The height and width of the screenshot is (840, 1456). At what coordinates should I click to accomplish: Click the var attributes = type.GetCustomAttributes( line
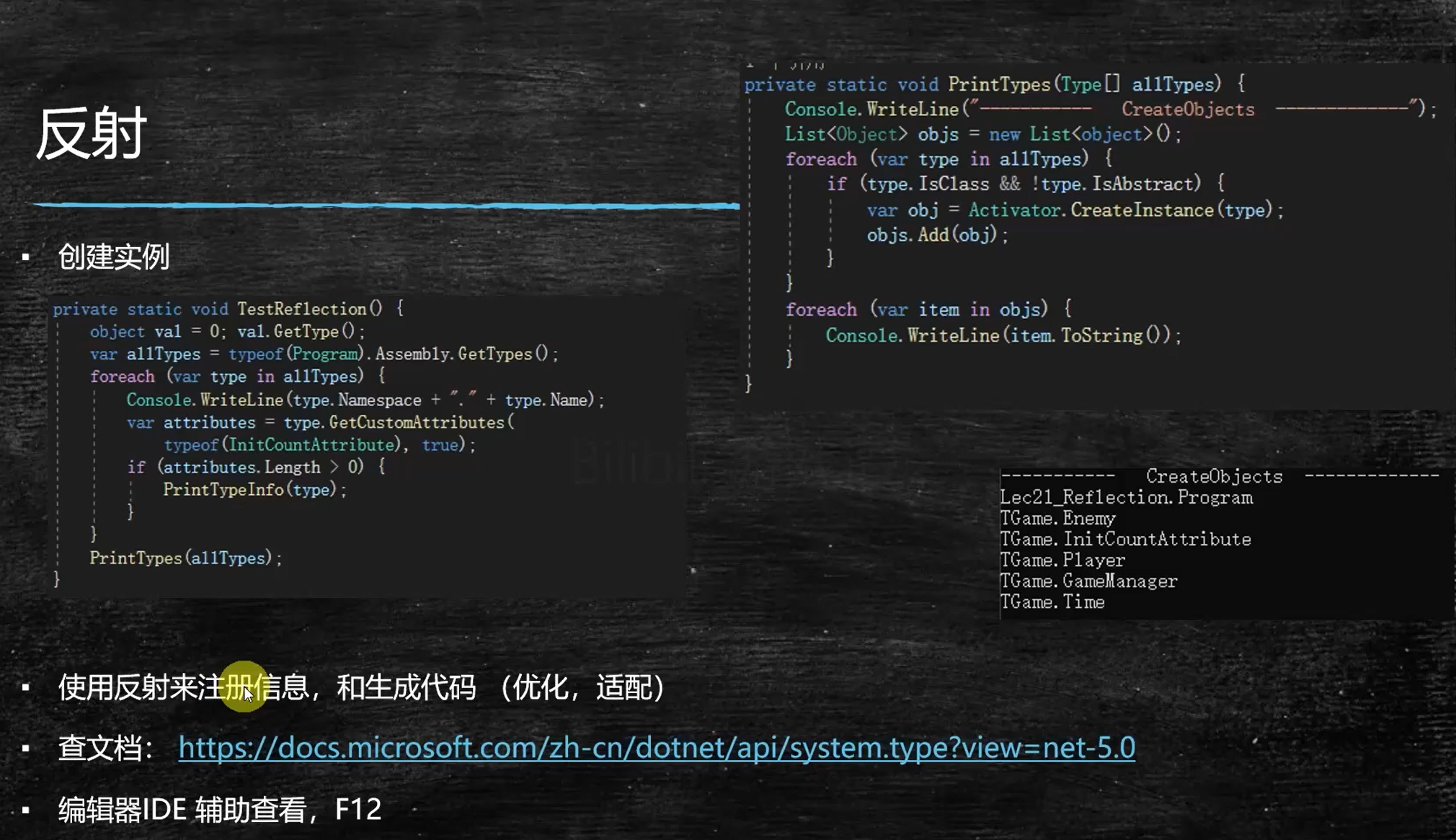[x=321, y=422]
